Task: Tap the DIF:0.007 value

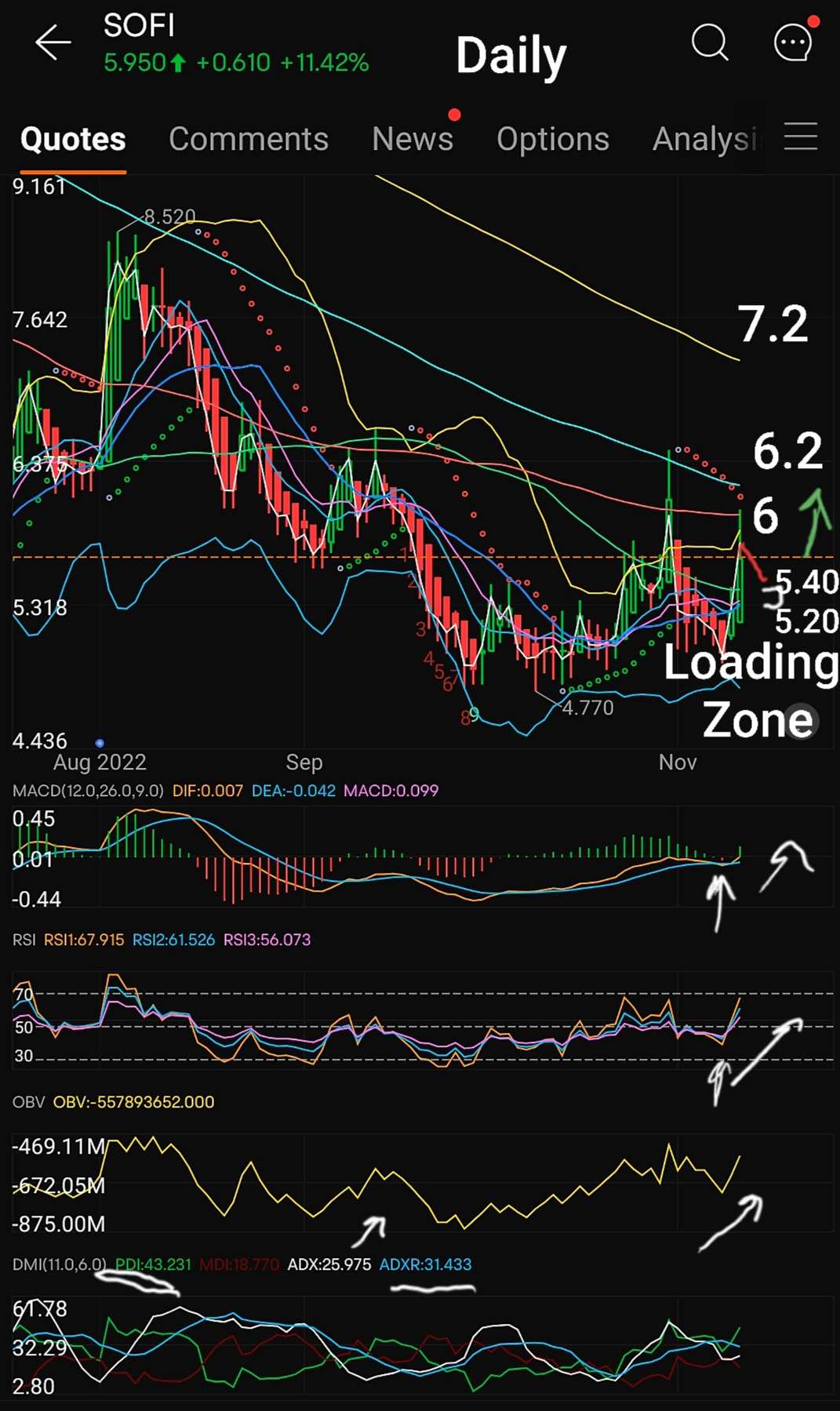Action: coord(208,791)
